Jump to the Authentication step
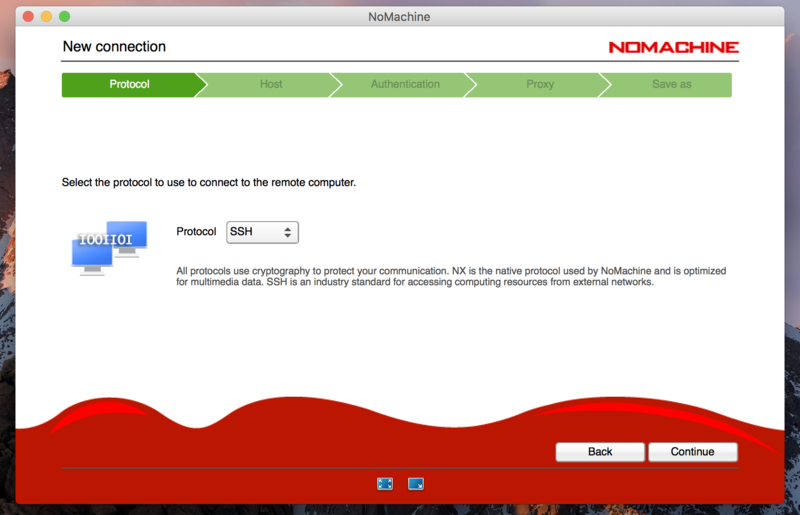This screenshot has height=515, width=800. pyautogui.click(x=405, y=84)
